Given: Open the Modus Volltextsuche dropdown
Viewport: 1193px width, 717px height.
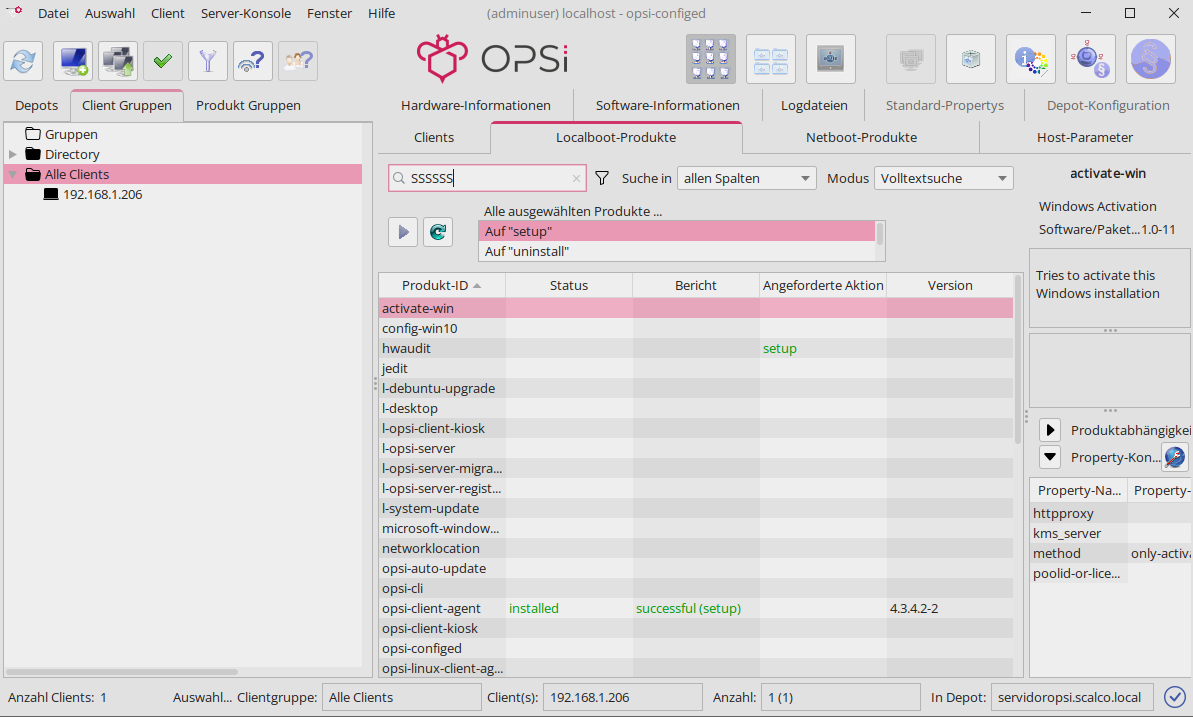Looking at the screenshot, I should pos(943,178).
